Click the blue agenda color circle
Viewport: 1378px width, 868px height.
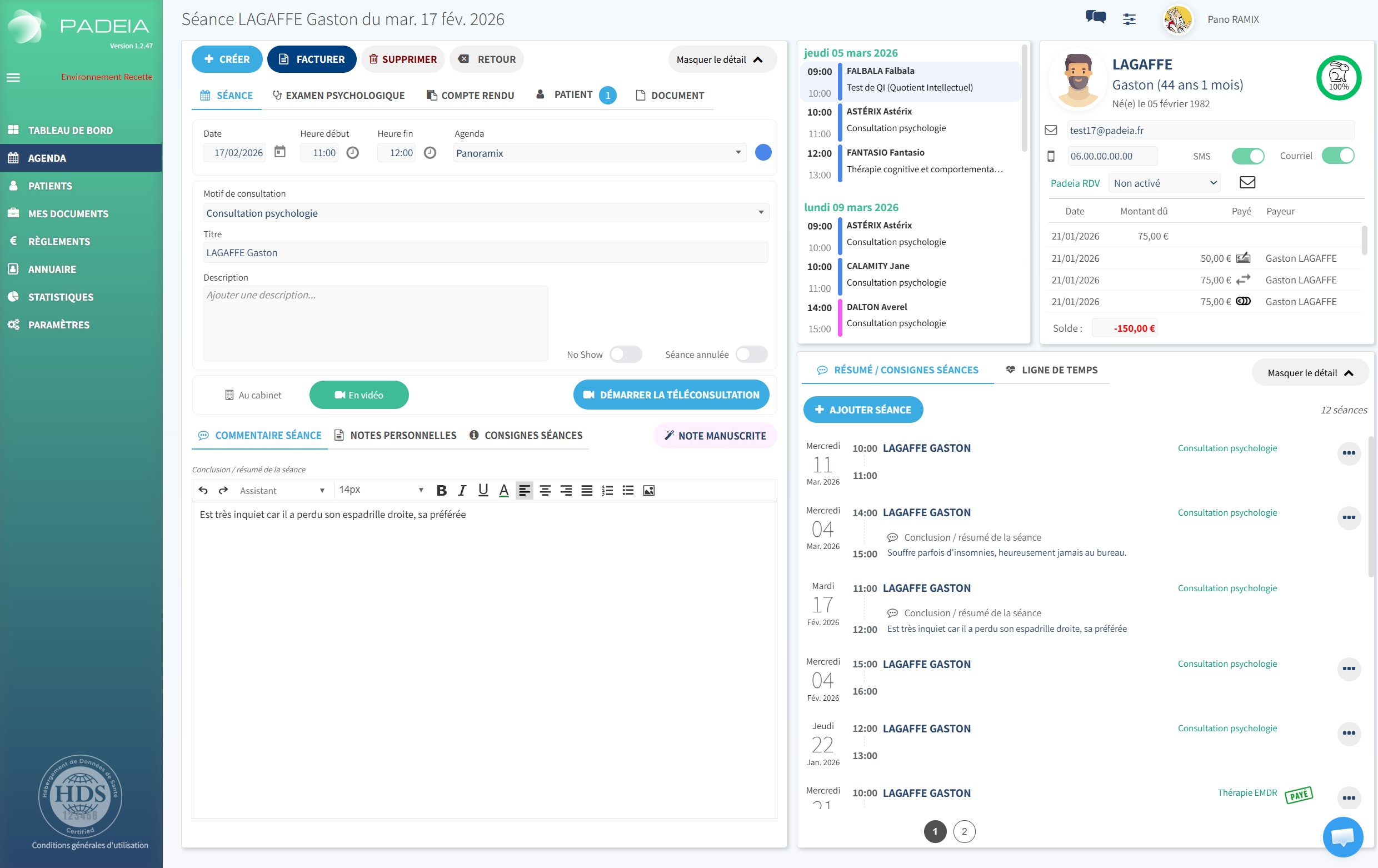[763, 153]
